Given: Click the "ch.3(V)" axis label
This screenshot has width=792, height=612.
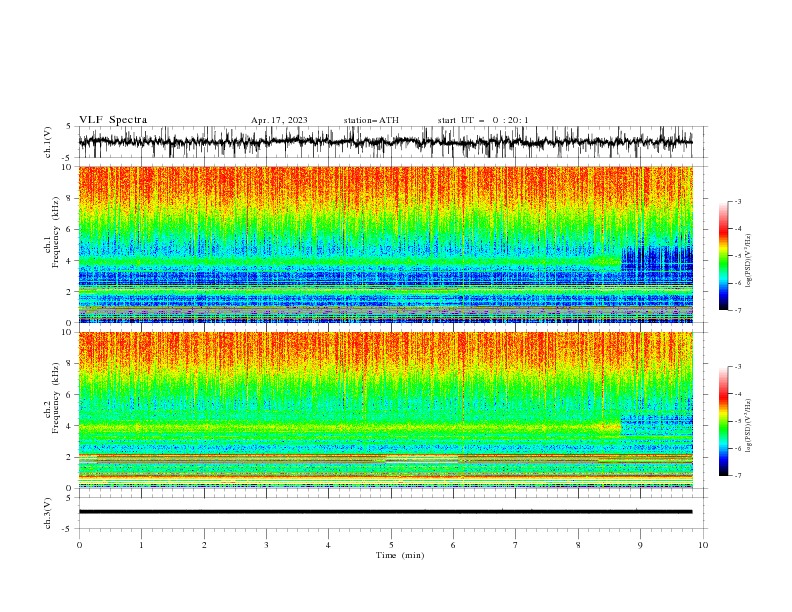Looking at the screenshot, I should (x=48, y=513).
